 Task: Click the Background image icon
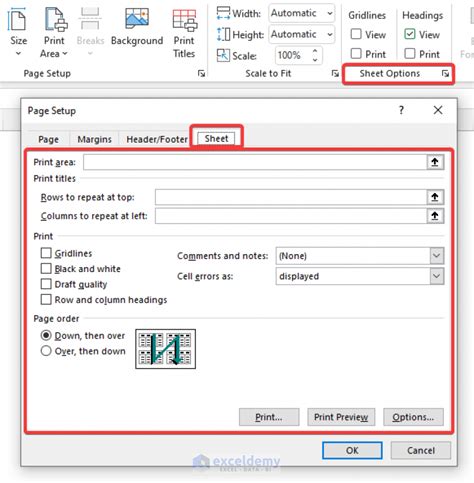137,18
